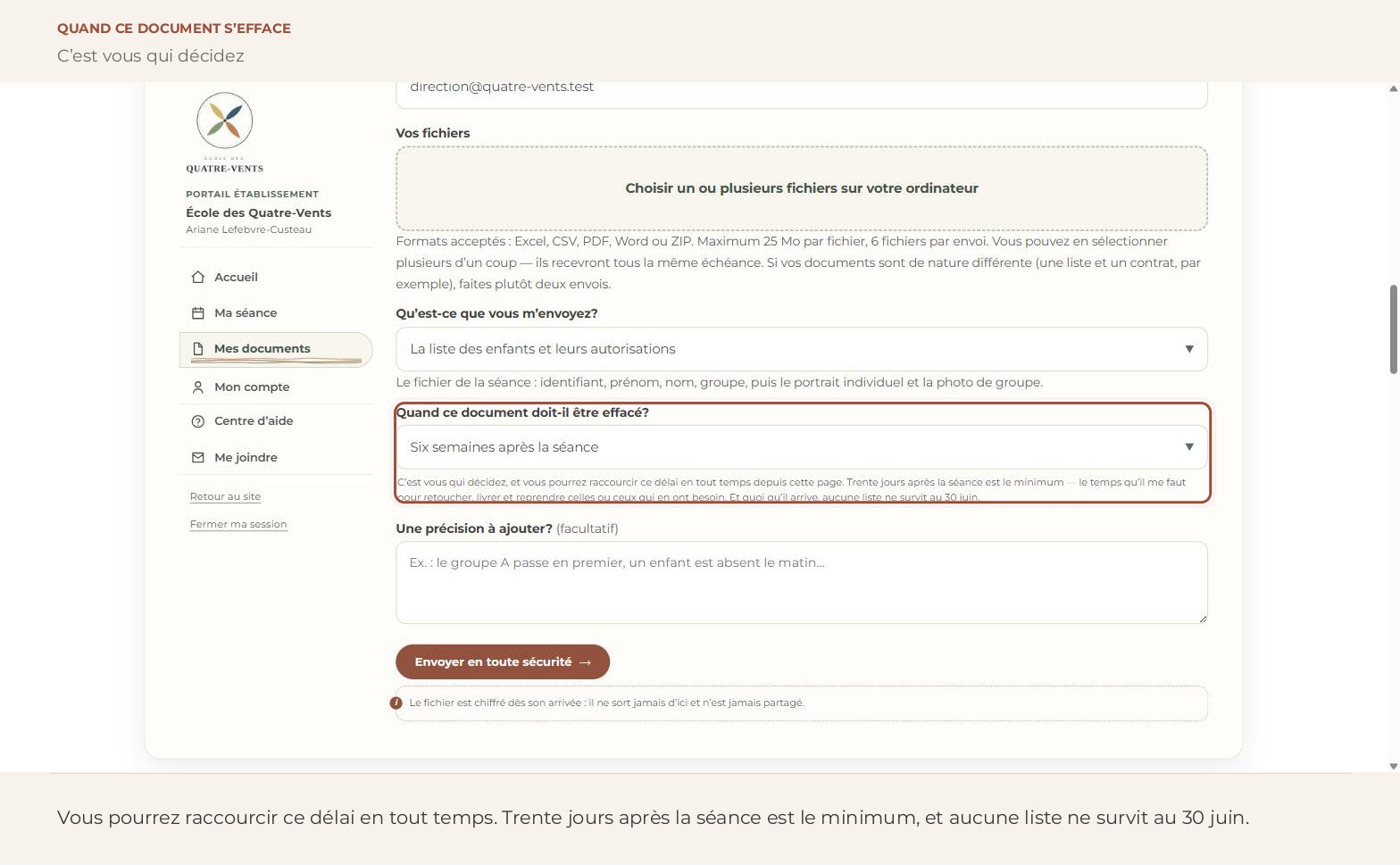Click the Mes documents file icon
This screenshot has width=1400, height=865.
point(198,349)
